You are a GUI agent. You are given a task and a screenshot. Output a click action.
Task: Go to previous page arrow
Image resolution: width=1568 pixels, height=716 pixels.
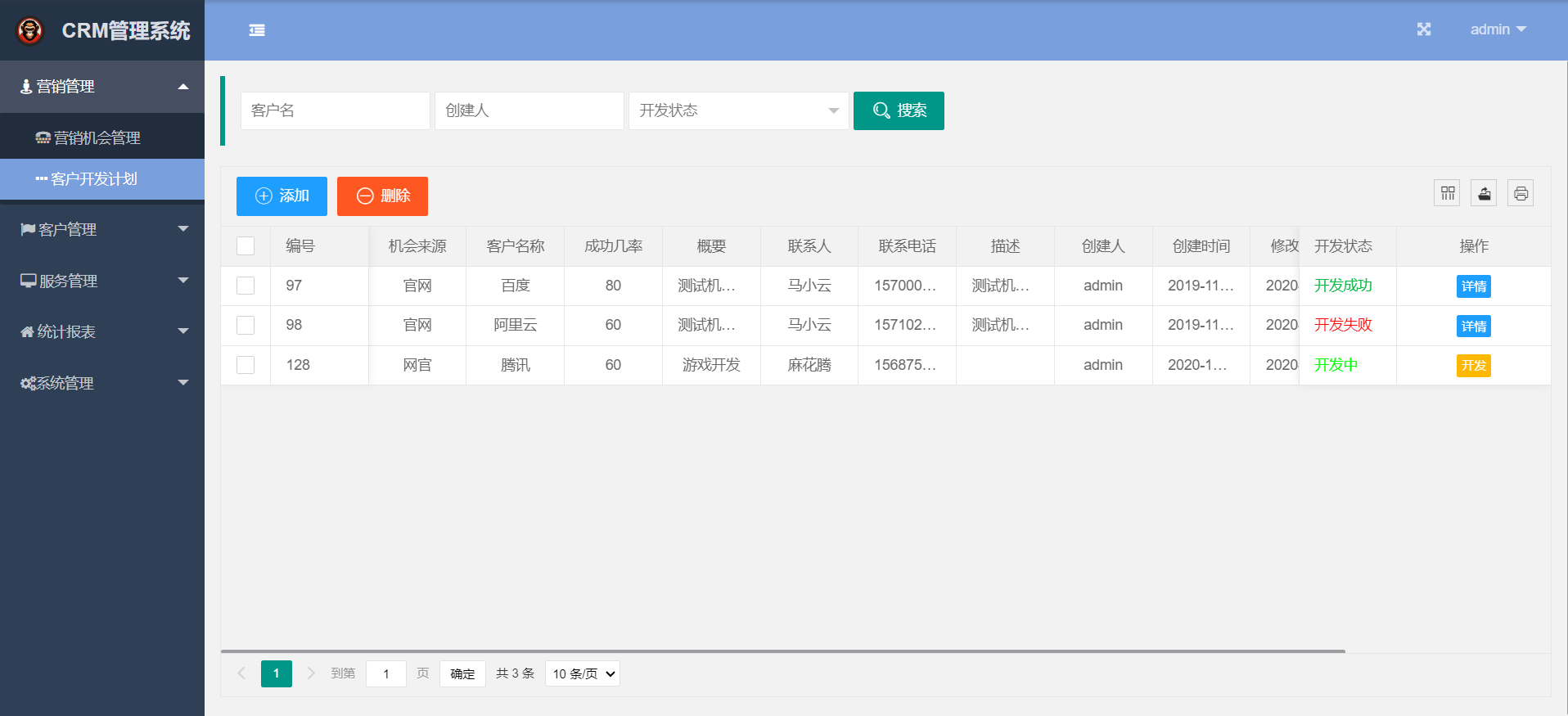[241, 673]
